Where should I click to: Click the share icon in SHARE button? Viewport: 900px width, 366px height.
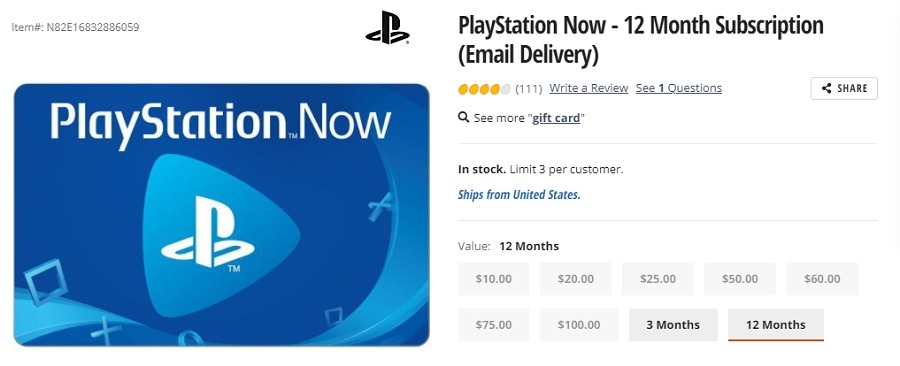click(827, 88)
